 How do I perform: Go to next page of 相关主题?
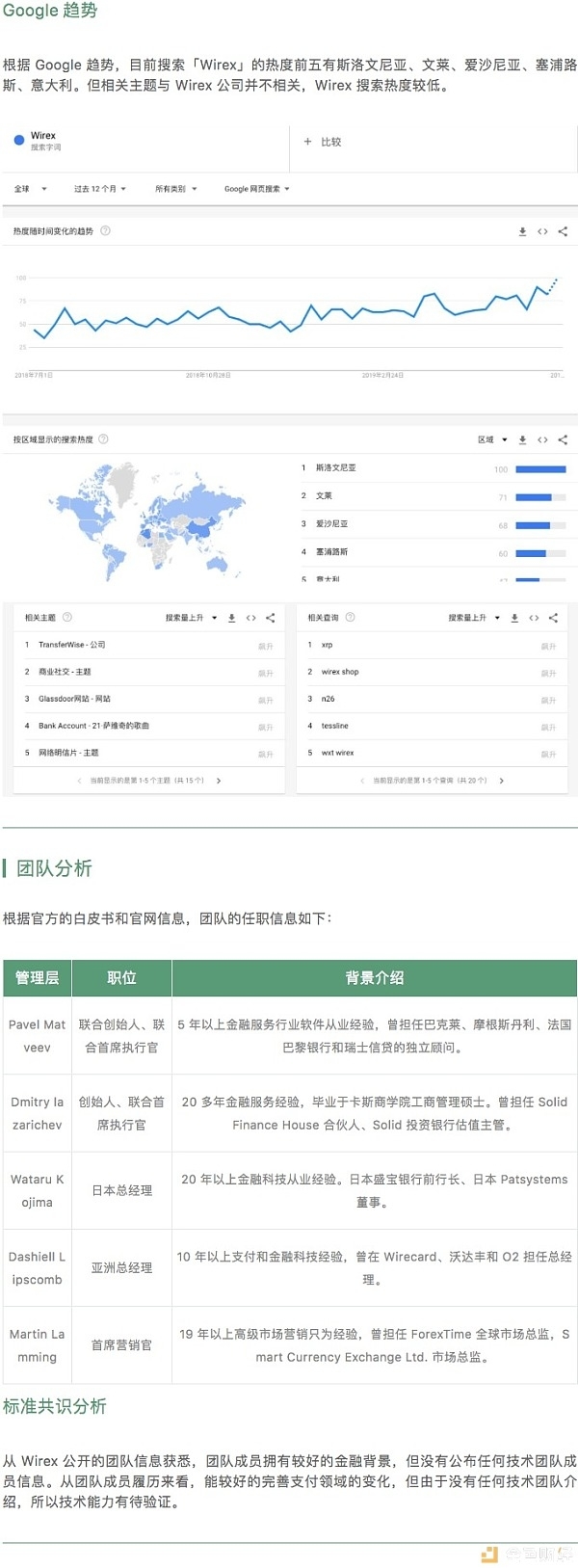pyautogui.click(x=219, y=781)
